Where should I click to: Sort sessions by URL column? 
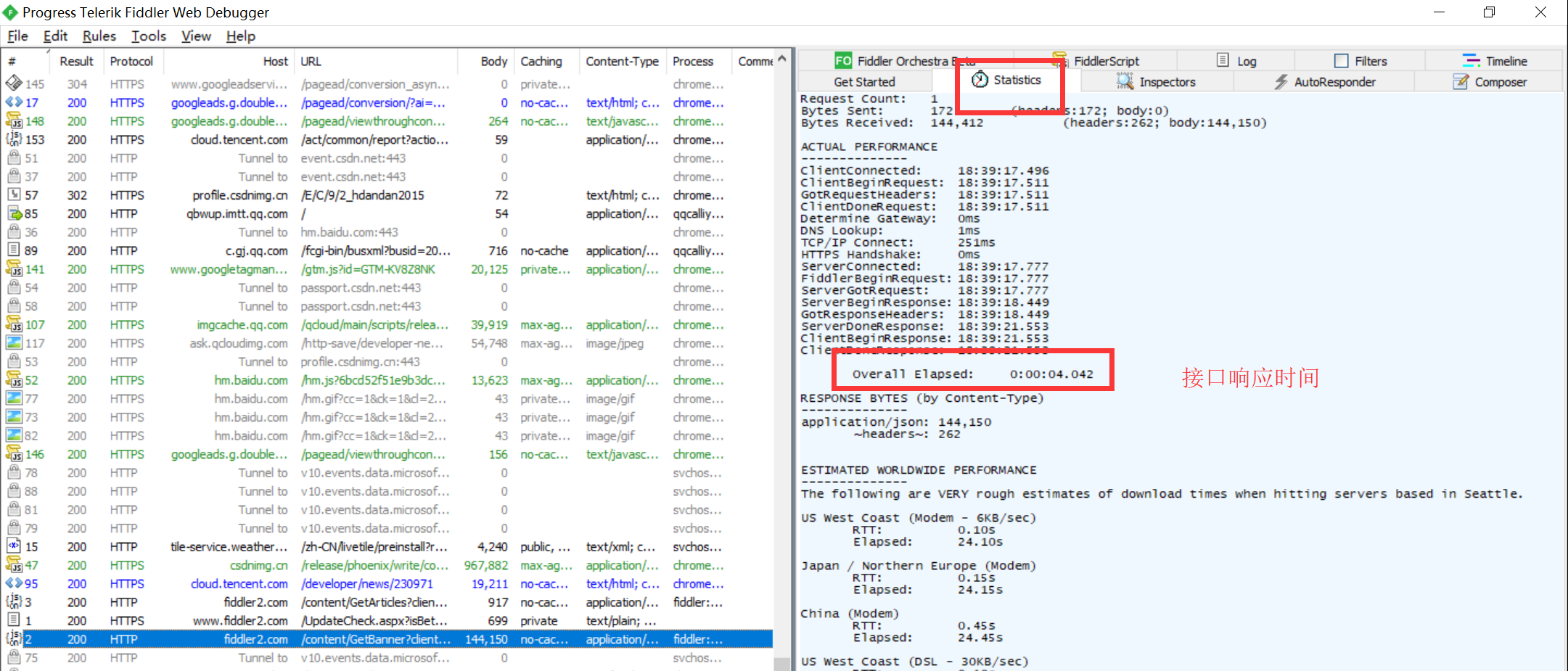pos(377,62)
